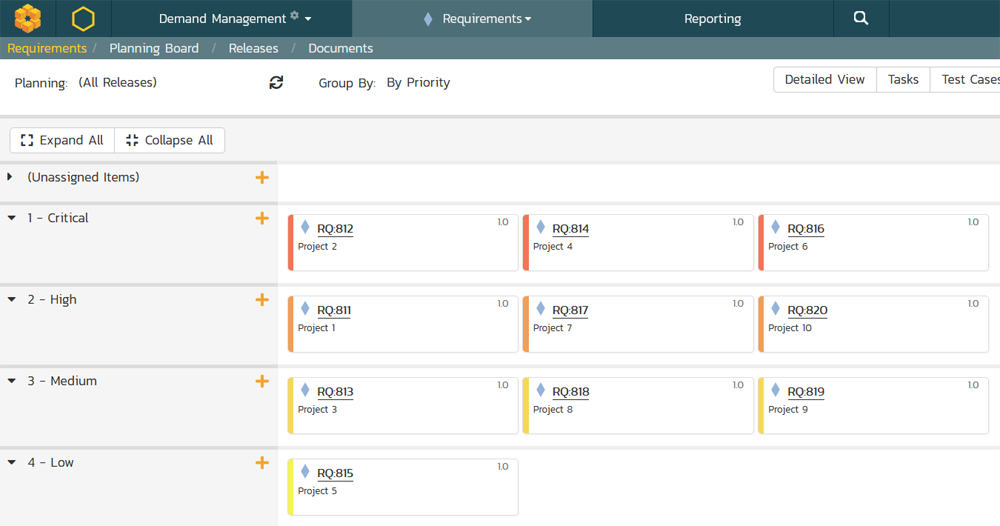Open the Requirements menu in top bar
Screen dimensions: 1000x526
pyautogui.click(x=473, y=18)
